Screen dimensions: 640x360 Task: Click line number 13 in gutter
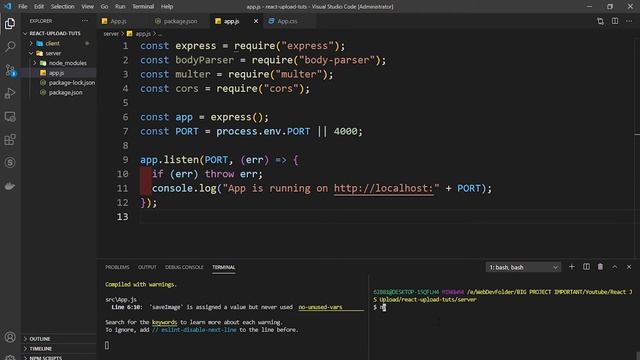tap(122, 217)
